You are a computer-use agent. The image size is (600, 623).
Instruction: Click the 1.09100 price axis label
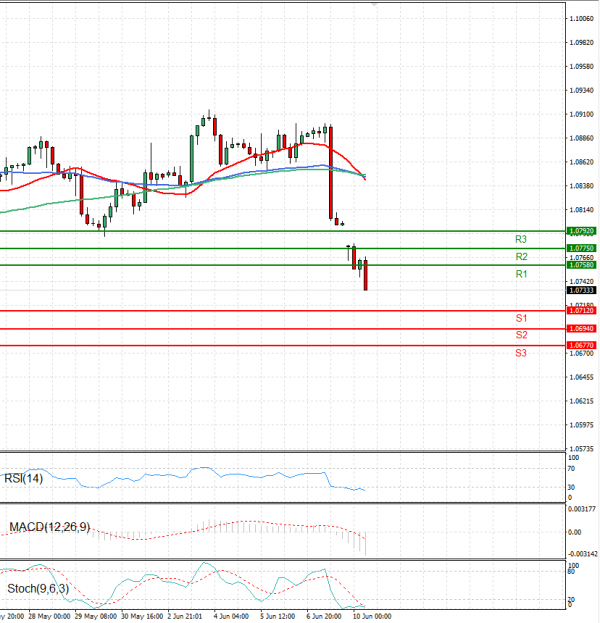pos(581,114)
